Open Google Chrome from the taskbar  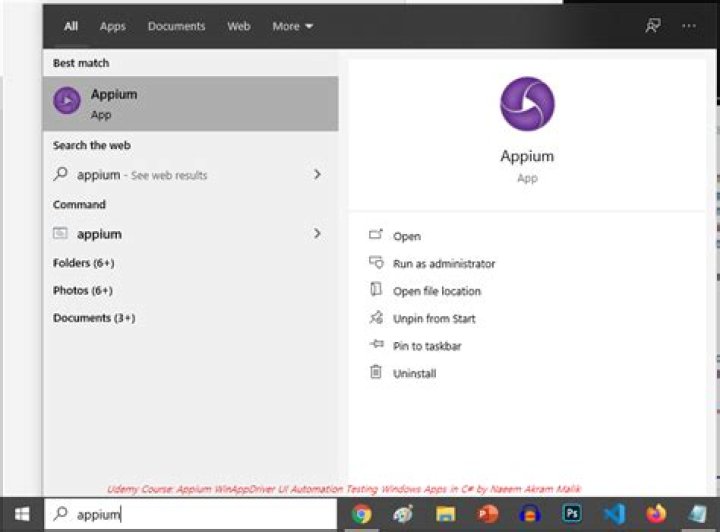click(x=362, y=514)
